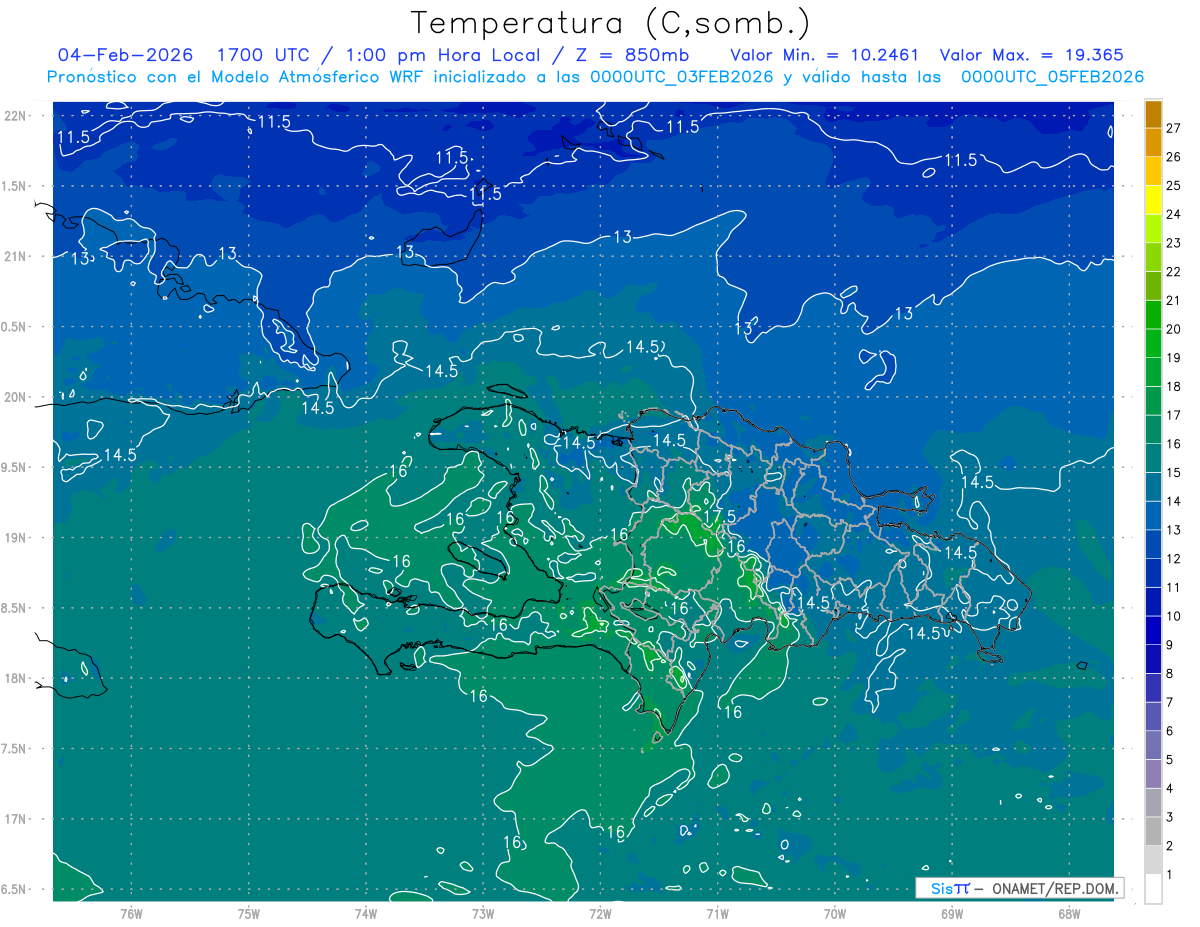Screen dimensions: 1200x927
Task: Click the "5" label on the color scale
Action: tap(1170, 760)
